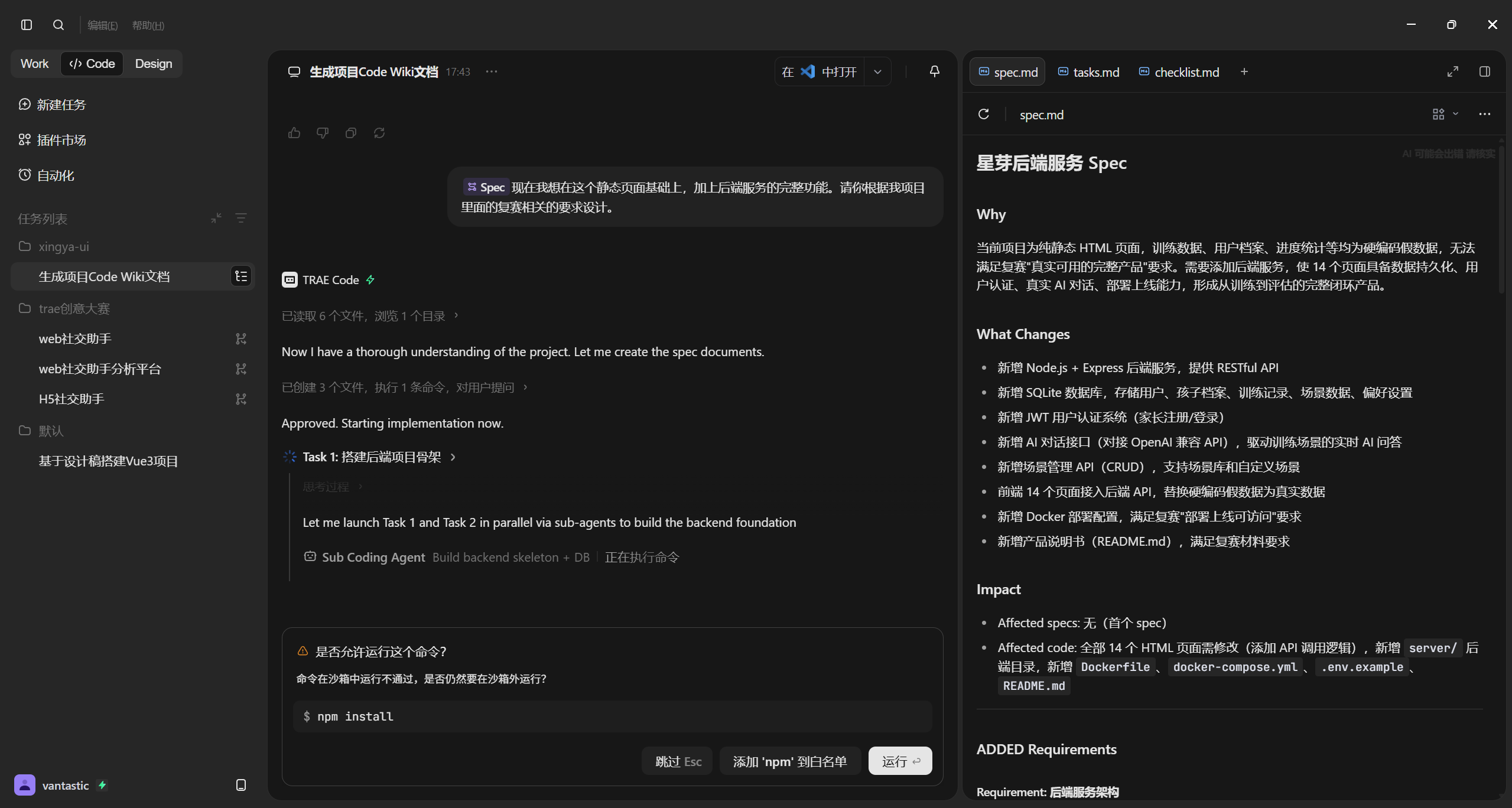
Task: Open the 编辑(E) menu
Action: coord(102,25)
